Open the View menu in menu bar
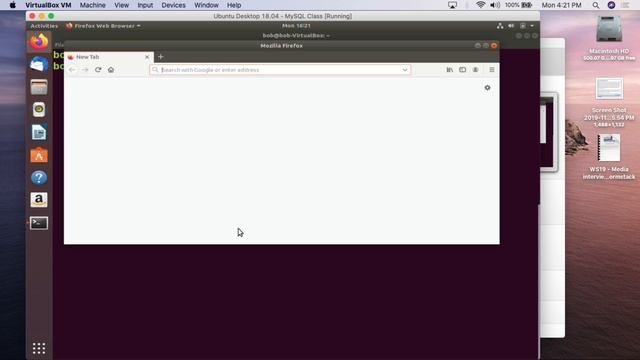Screen dimensions: 640x360 [121, 5]
